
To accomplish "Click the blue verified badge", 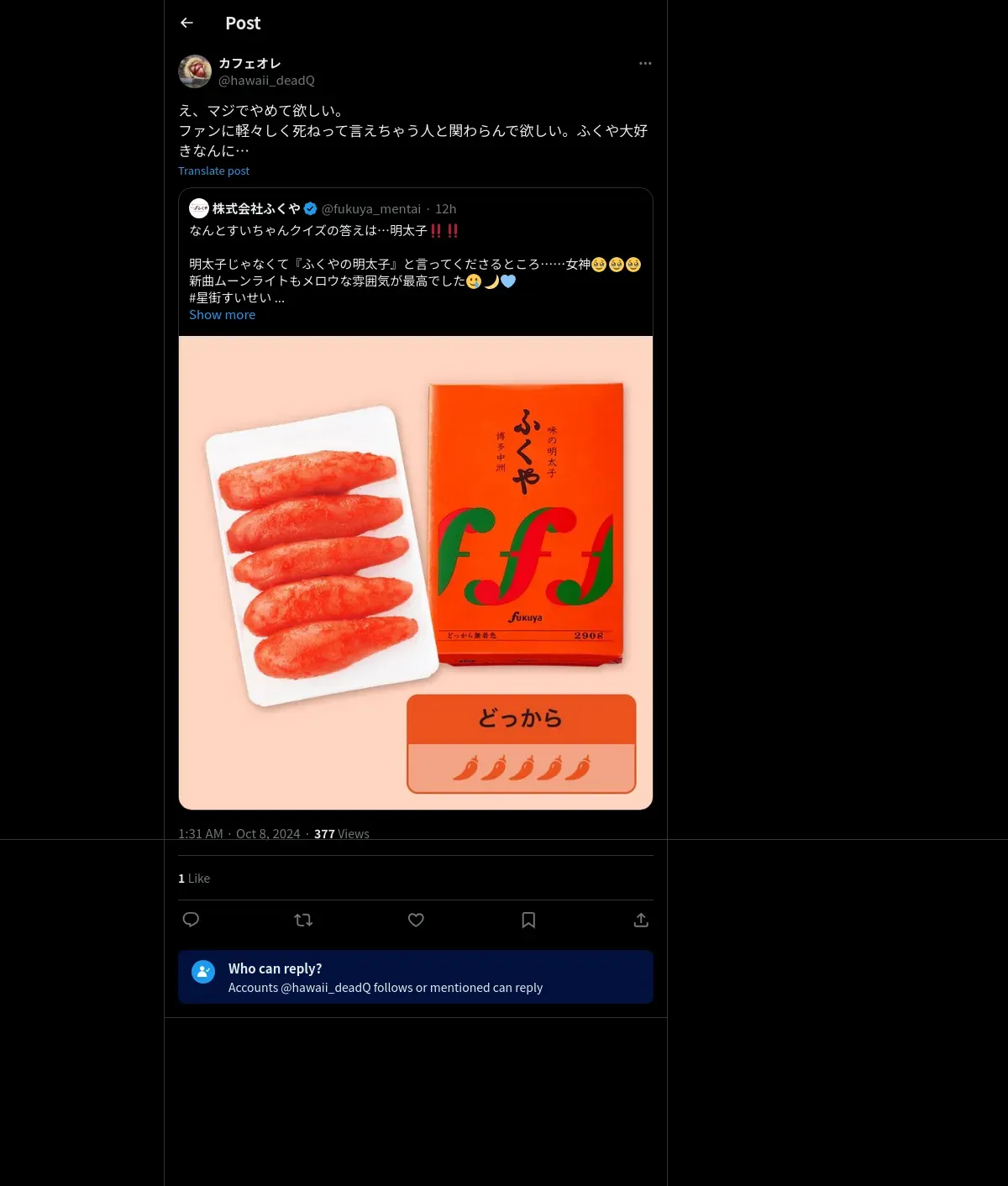I will coord(310,208).
